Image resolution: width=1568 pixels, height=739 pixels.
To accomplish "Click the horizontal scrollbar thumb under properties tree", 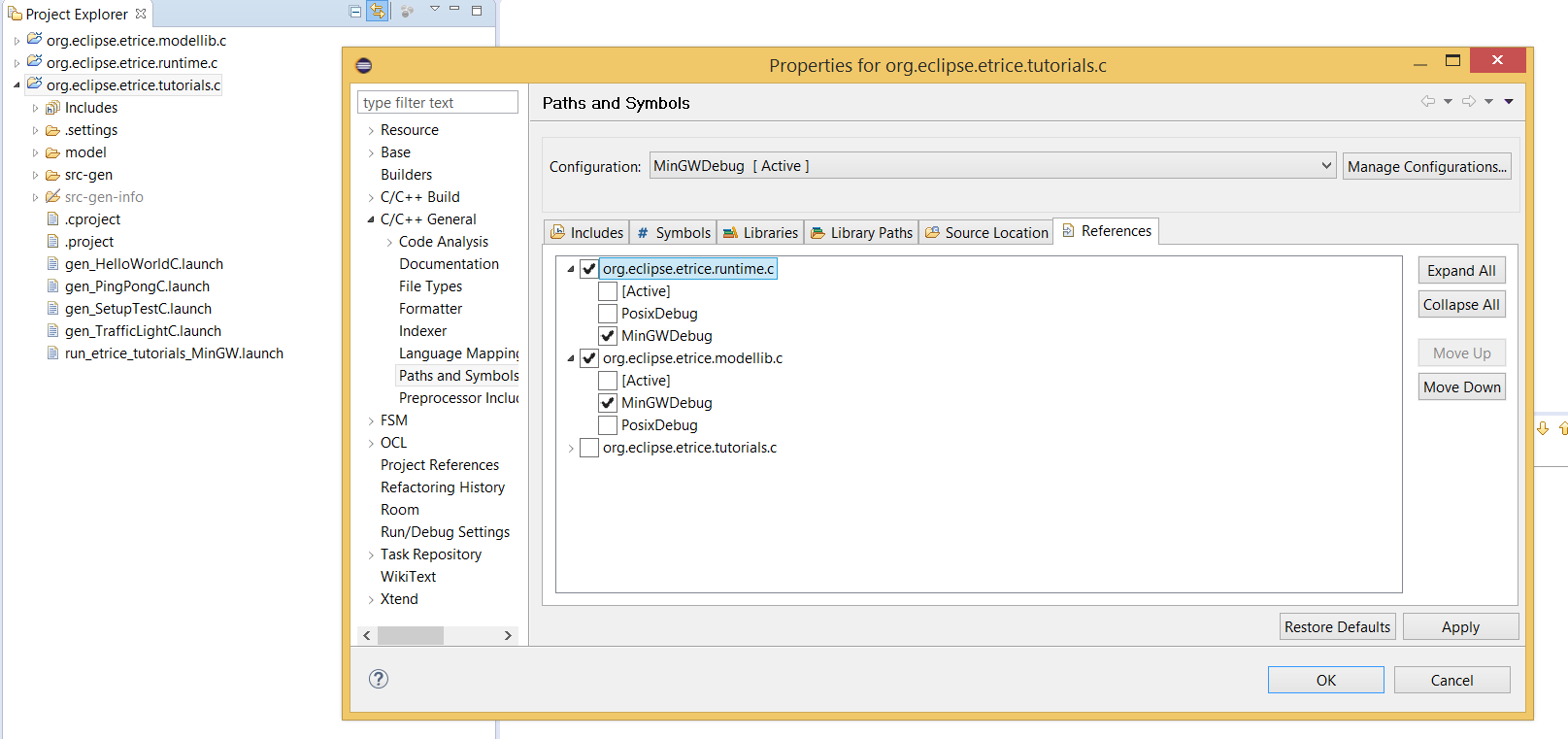I will (411, 635).
